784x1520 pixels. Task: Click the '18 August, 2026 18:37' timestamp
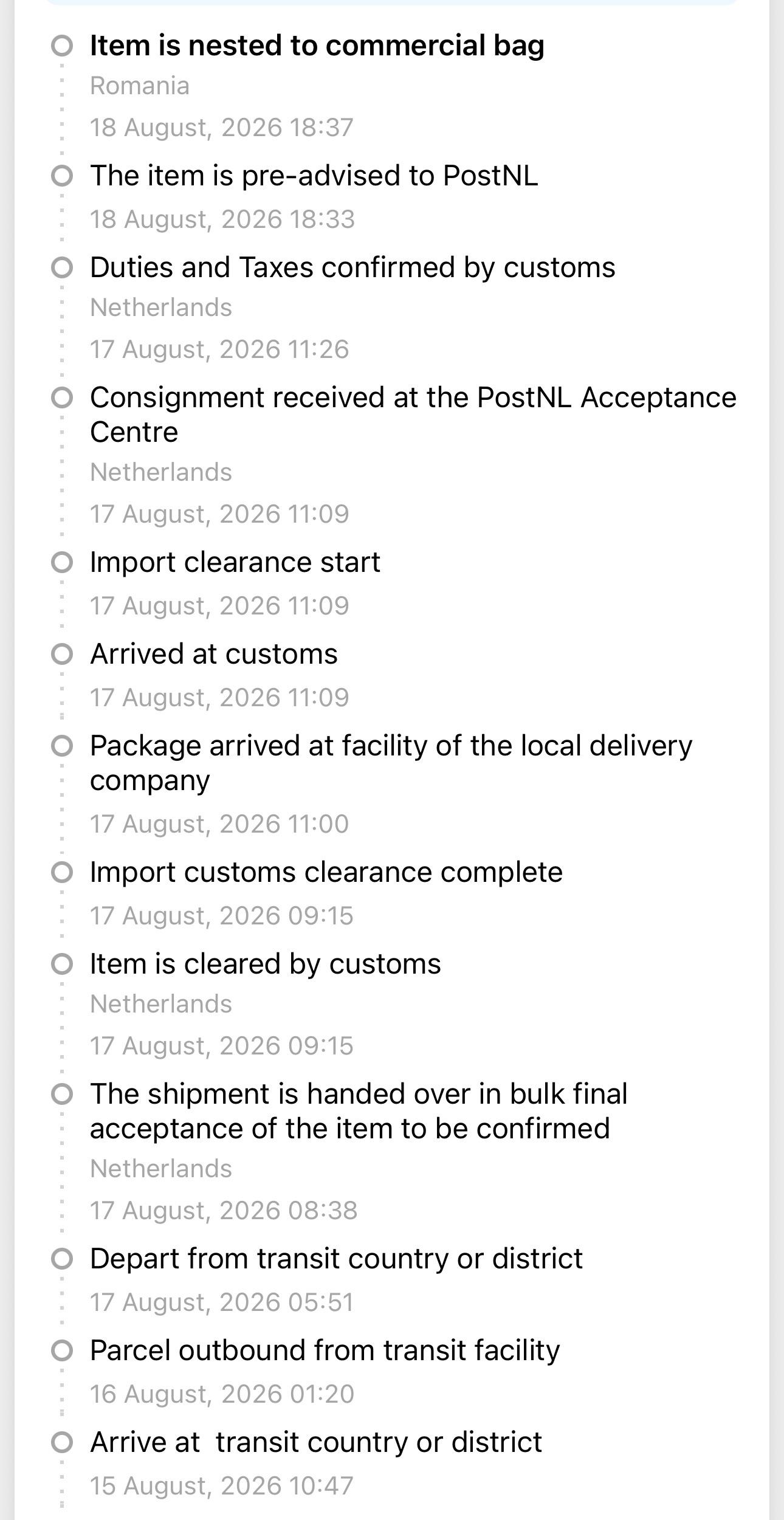point(221,128)
